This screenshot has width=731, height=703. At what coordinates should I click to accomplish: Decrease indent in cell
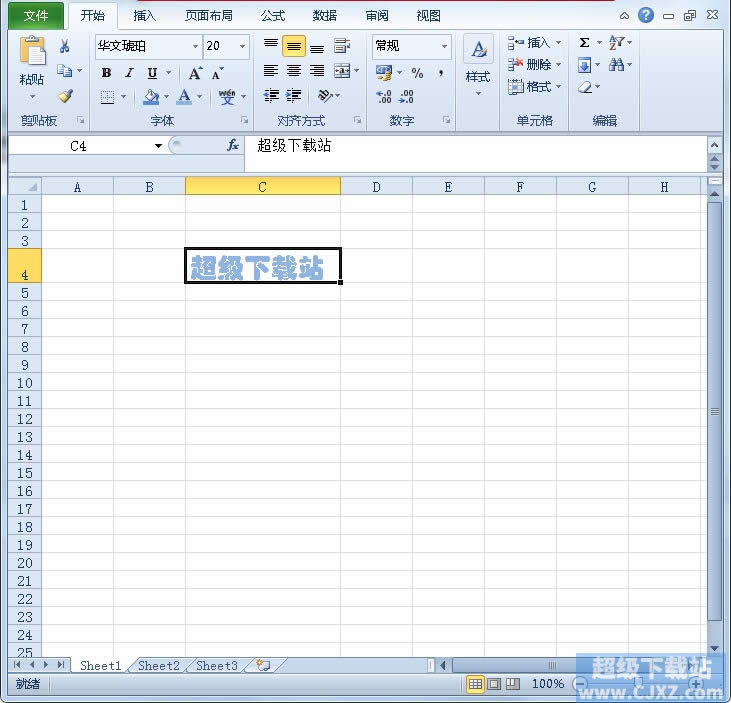pos(271,96)
